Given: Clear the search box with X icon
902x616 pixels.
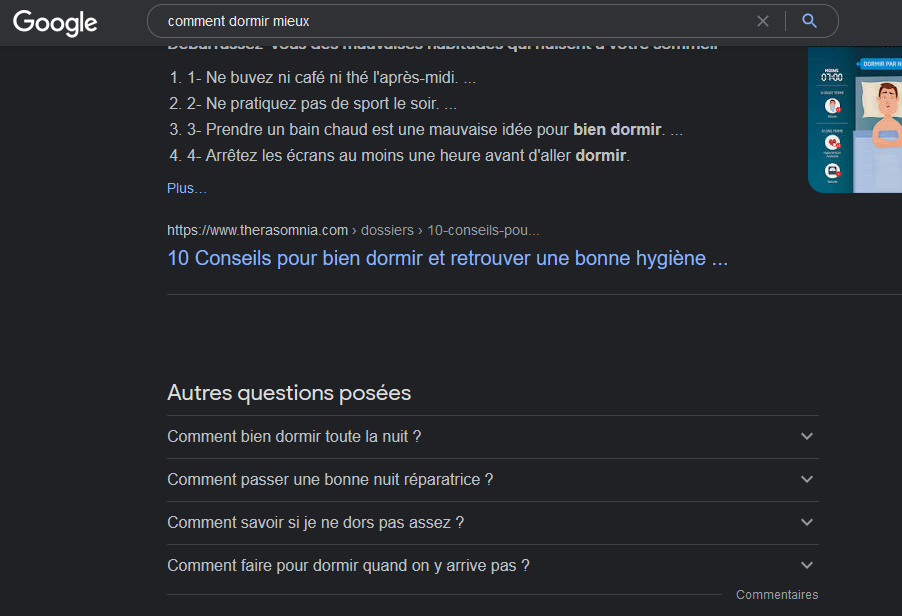Looking at the screenshot, I should [763, 21].
